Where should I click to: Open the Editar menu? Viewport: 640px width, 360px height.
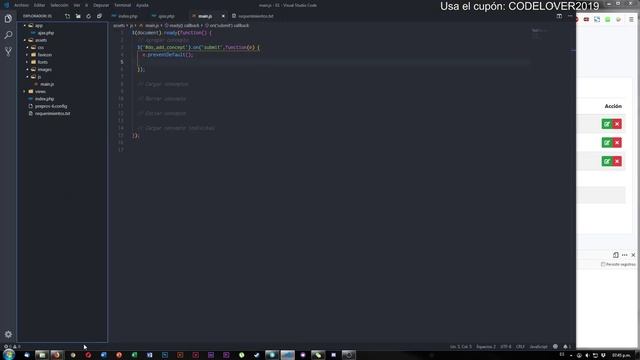pyautogui.click(x=39, y=5)
